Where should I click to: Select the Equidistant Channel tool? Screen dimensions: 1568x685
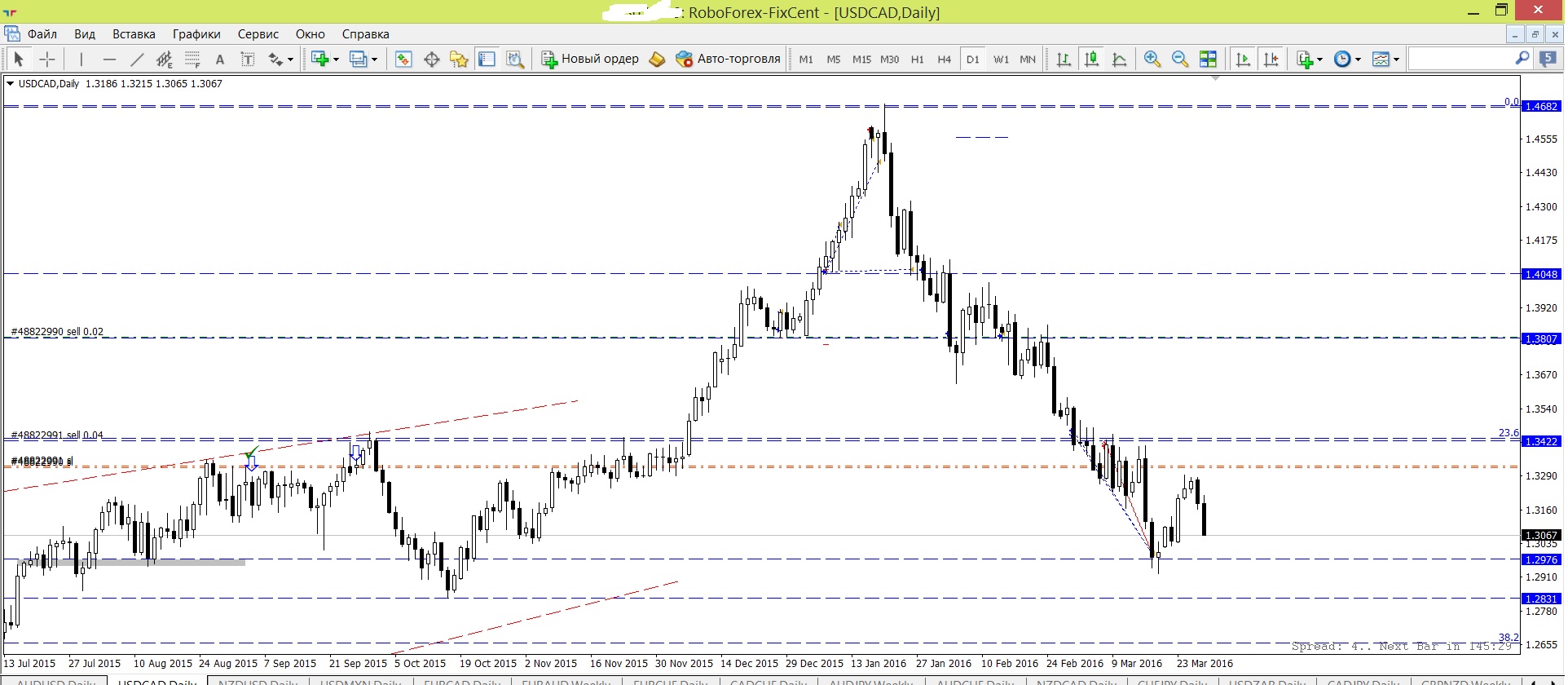[165, 59]
